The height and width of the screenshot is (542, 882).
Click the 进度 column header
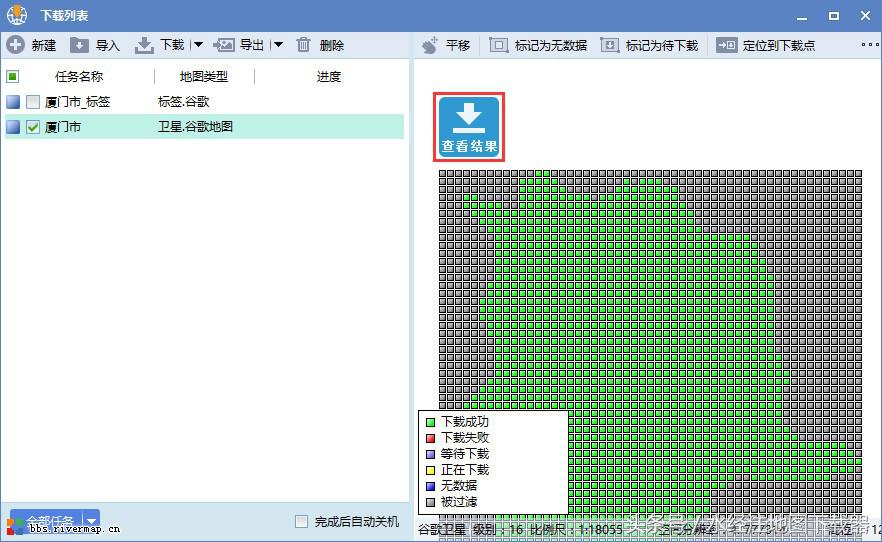coord(328,76)
